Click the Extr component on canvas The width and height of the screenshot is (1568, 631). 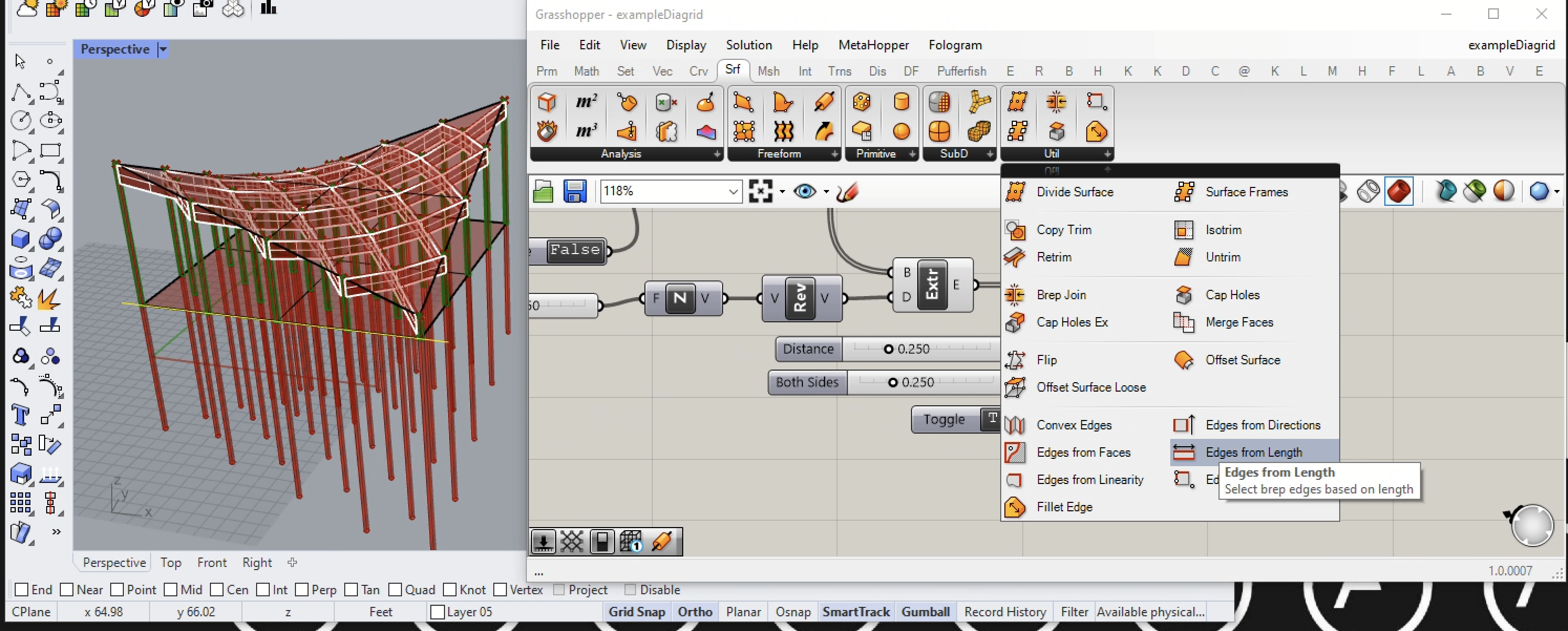tap(932, 285)
